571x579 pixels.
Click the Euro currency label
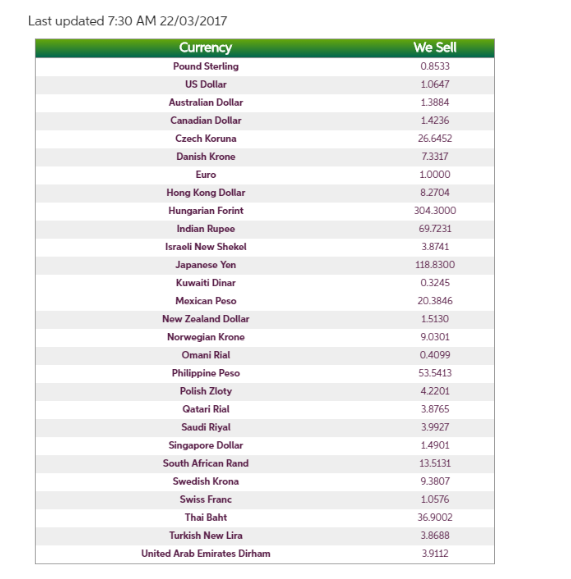point(206,174)
